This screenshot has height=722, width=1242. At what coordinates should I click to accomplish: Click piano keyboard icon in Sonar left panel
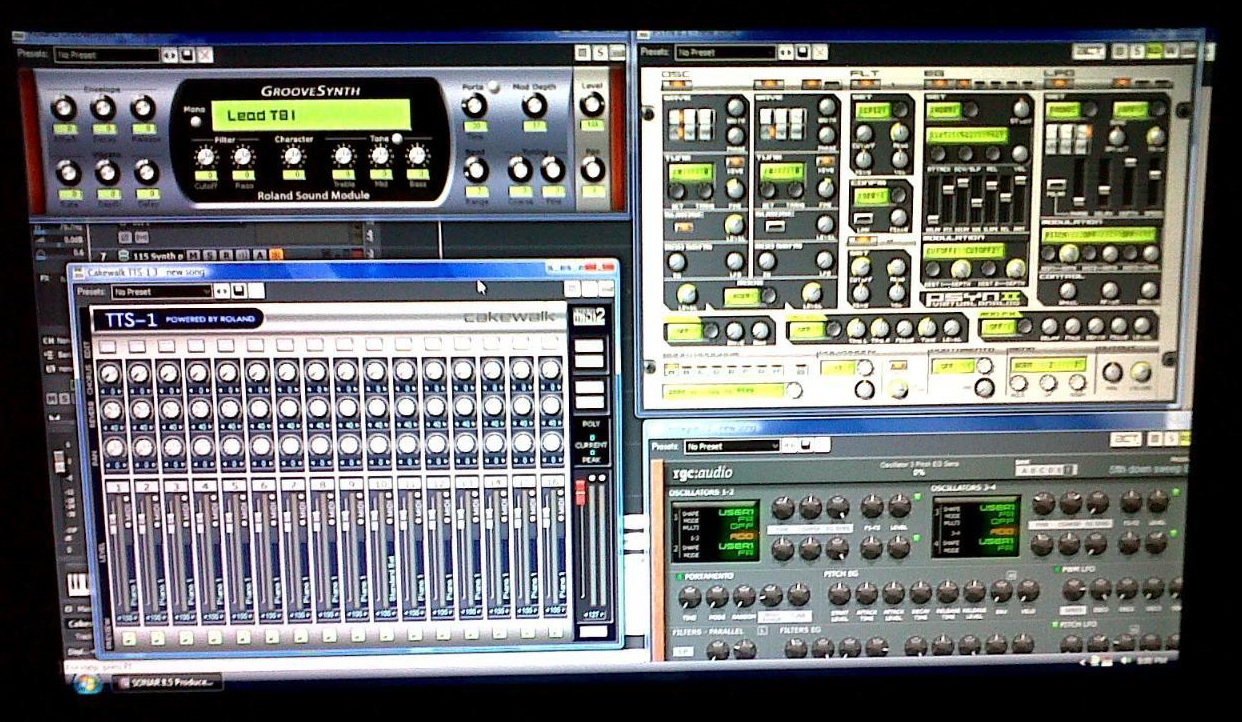coord(79,585)
